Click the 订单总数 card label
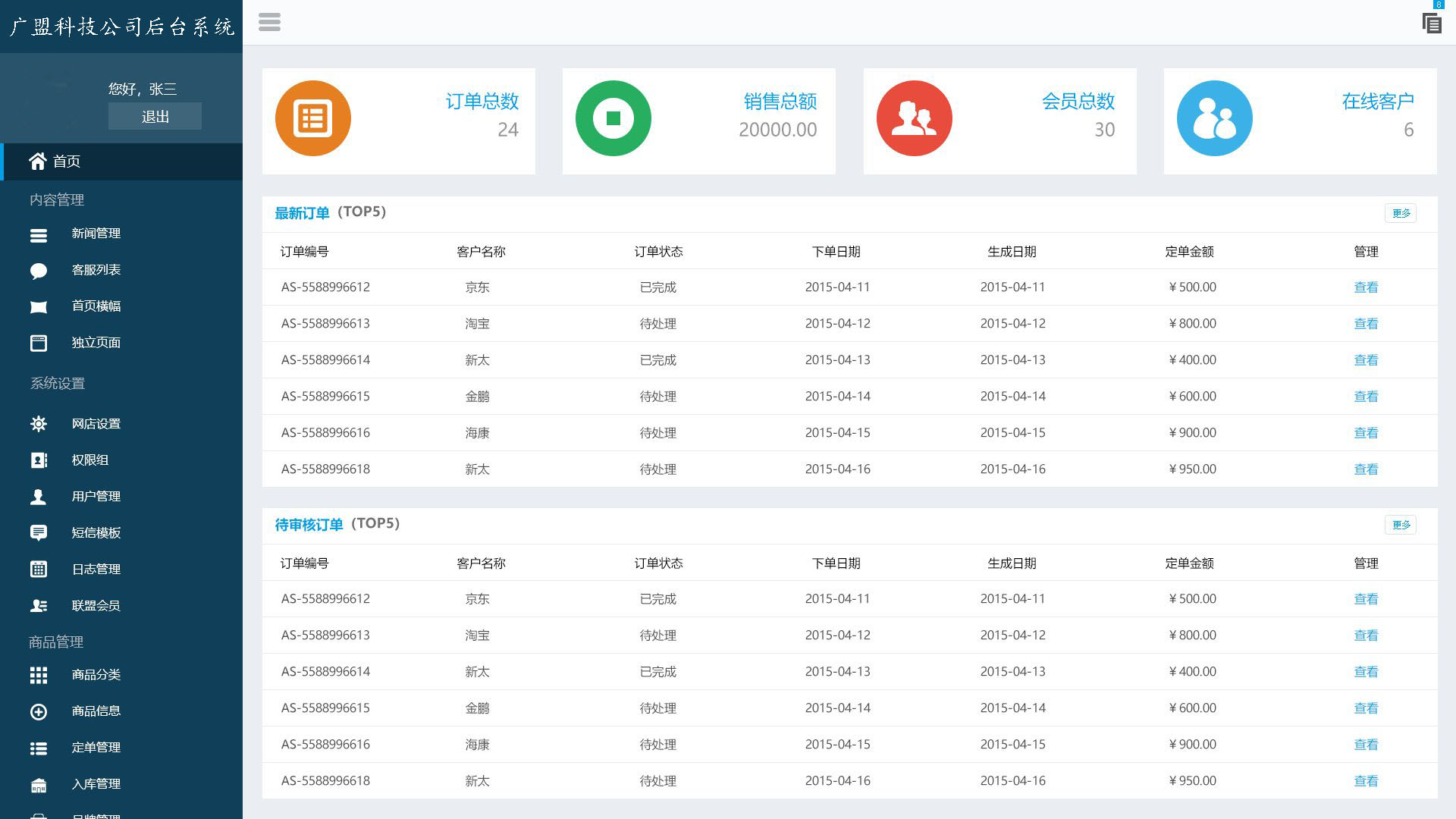Image resolution: width=1456 pixels, height=819 pixels. (482, 101)
